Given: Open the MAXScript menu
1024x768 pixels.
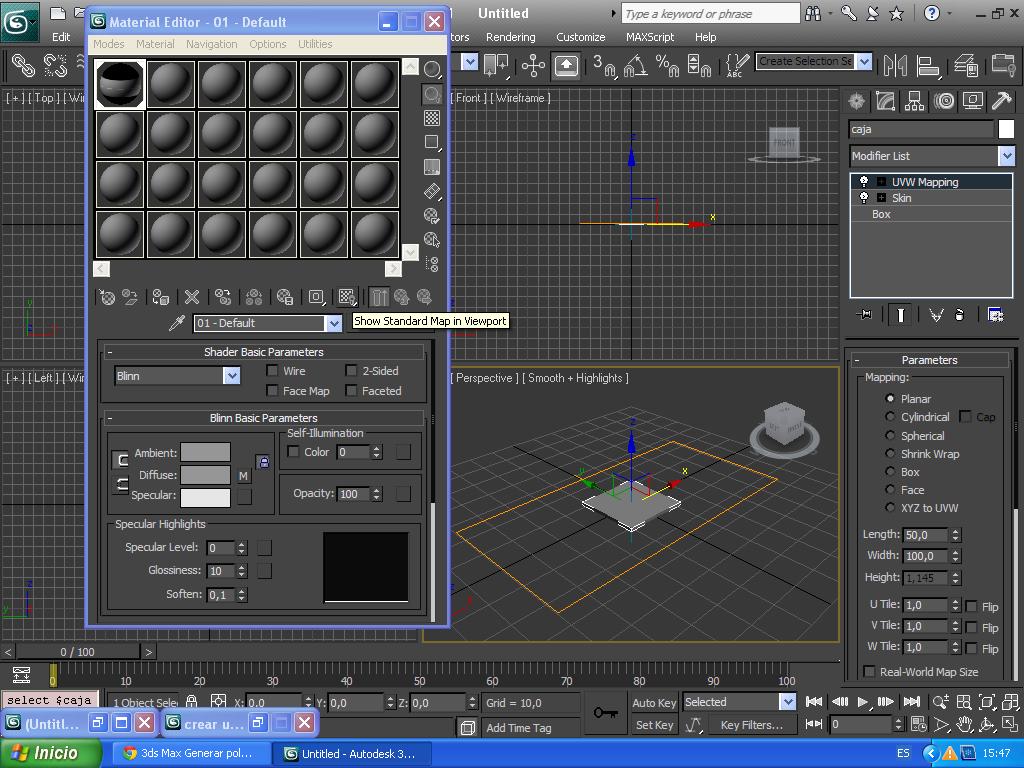Looking at the screenshot, I should pyautogui.click(x=650, y=37).
